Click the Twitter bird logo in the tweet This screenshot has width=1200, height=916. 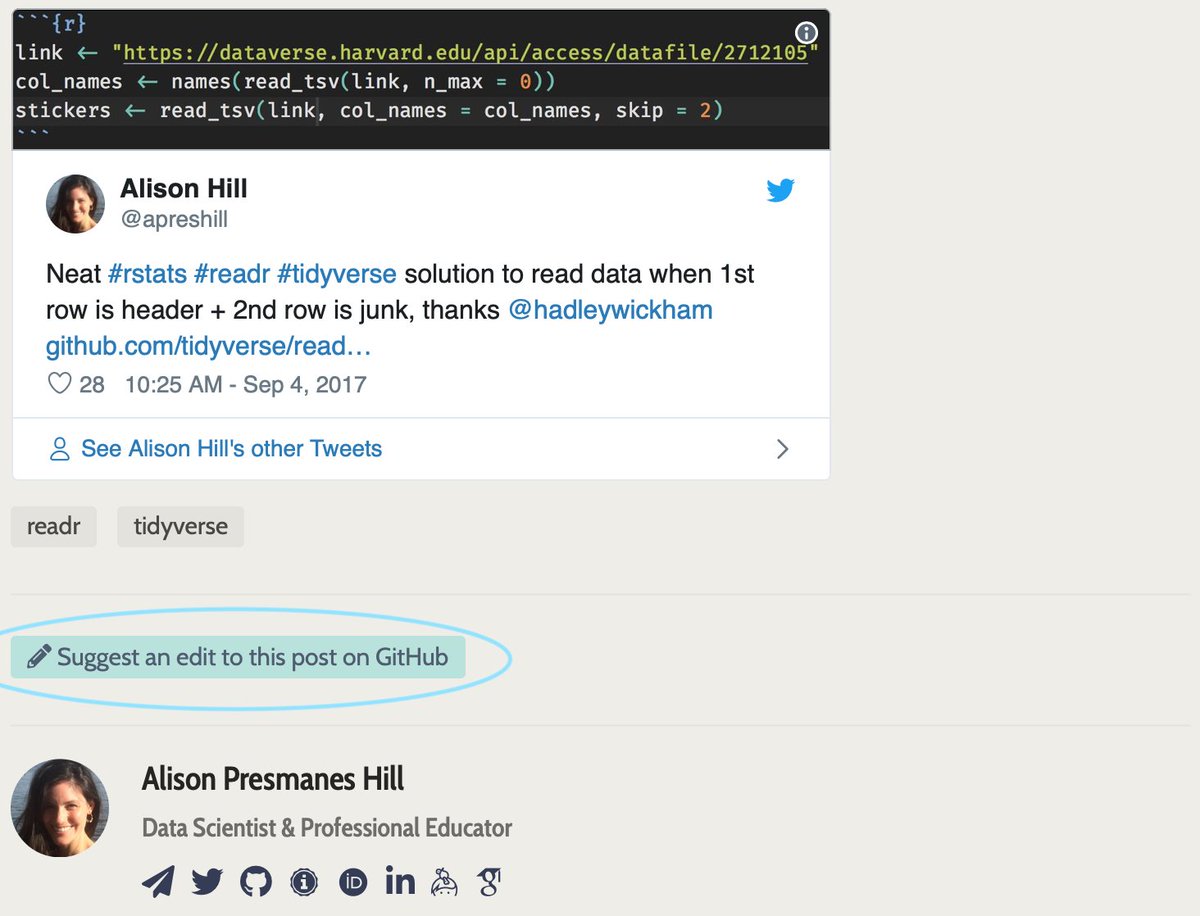[780, 190]
